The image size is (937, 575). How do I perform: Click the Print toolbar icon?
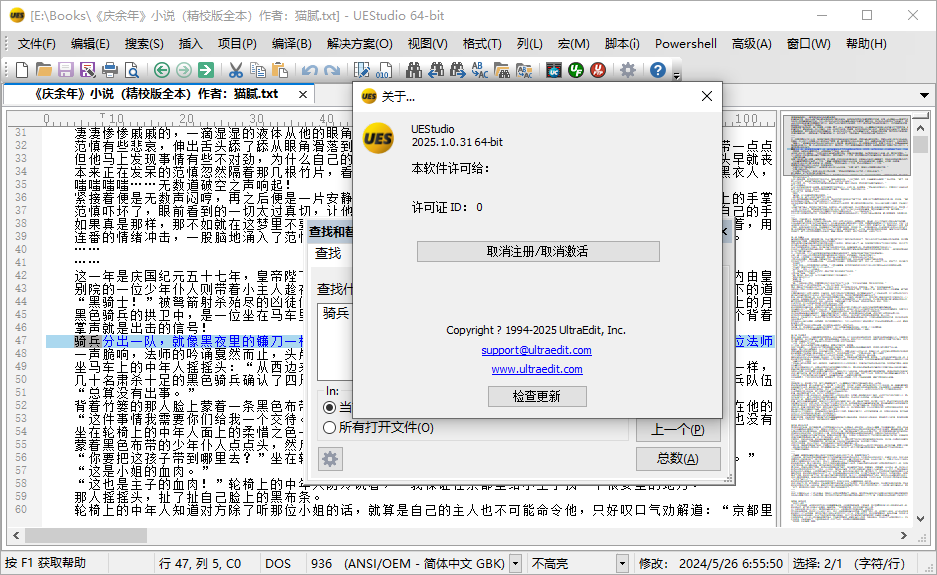coord(110,70)
